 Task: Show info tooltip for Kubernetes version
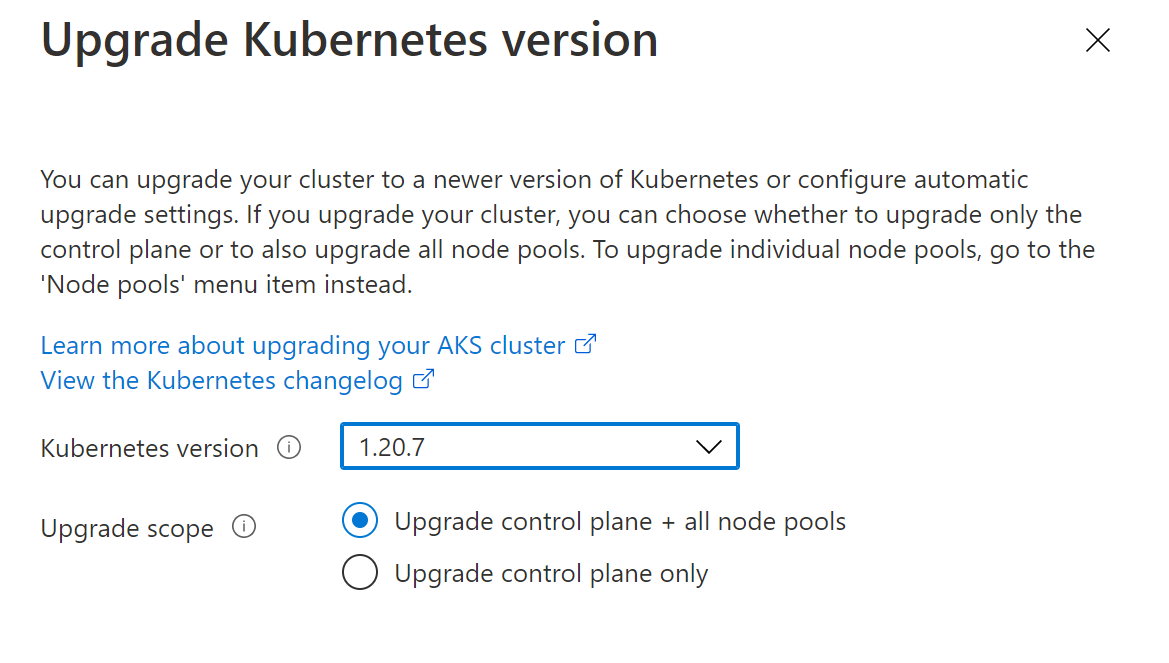click(289, 448)
